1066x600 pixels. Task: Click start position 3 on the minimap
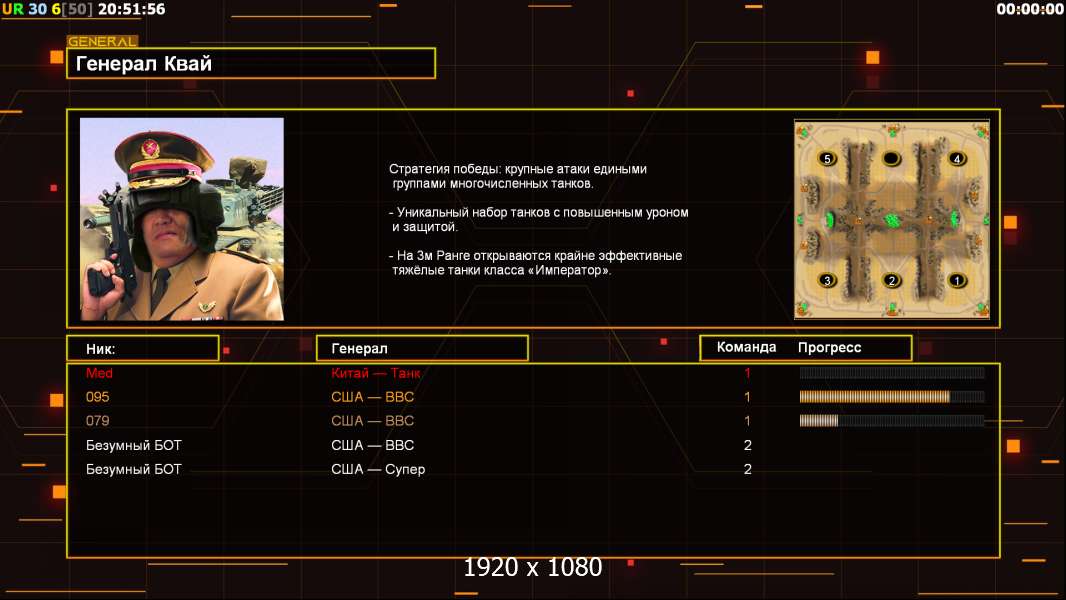tap(827, 280)
